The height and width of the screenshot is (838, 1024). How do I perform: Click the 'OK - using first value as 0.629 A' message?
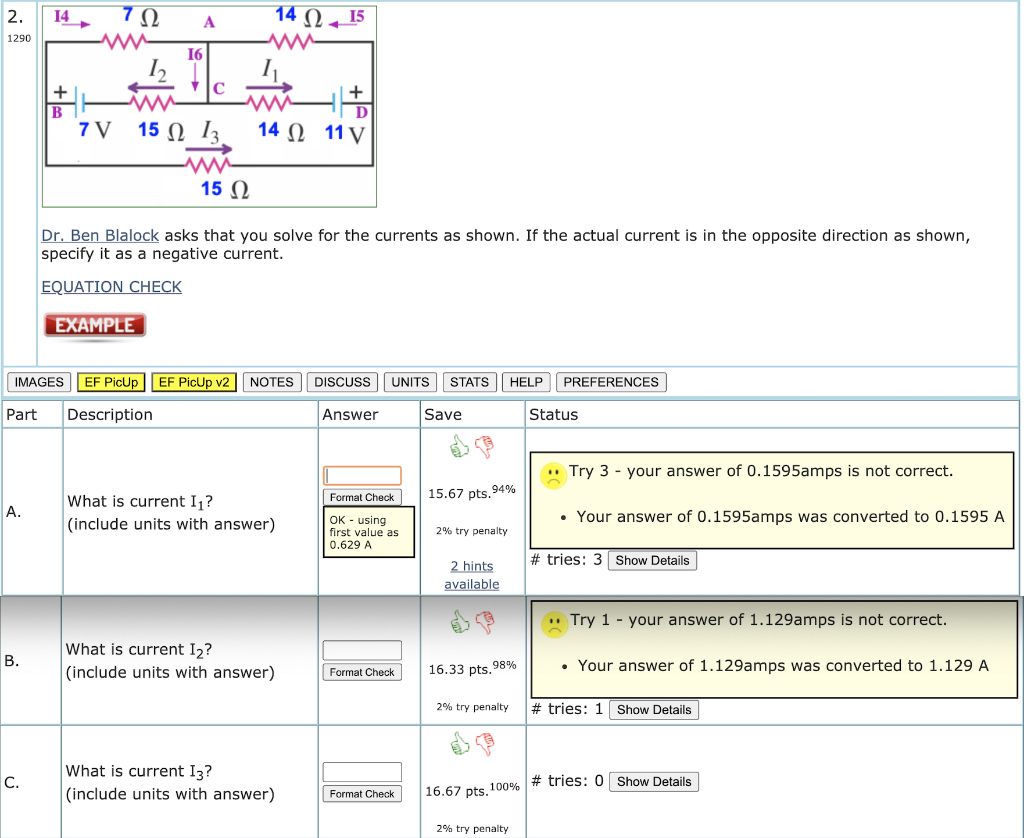[369, 532]
